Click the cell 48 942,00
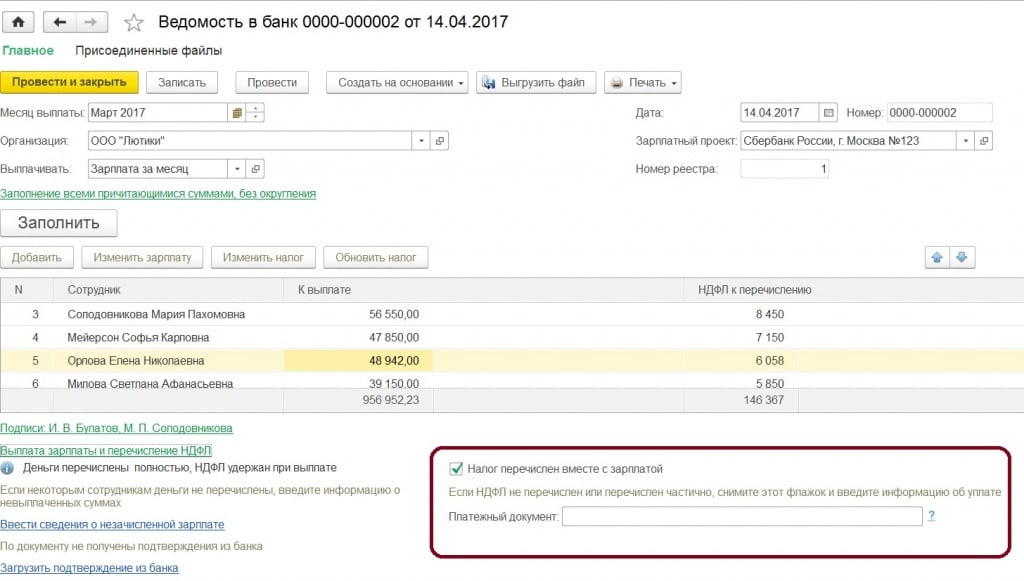 [x=358, y=360]
